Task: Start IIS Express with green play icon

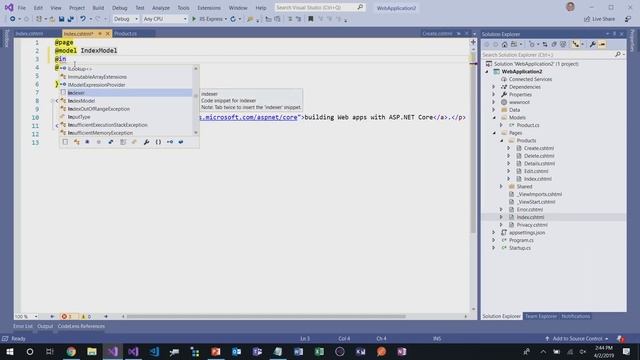Action: (194, 19)
